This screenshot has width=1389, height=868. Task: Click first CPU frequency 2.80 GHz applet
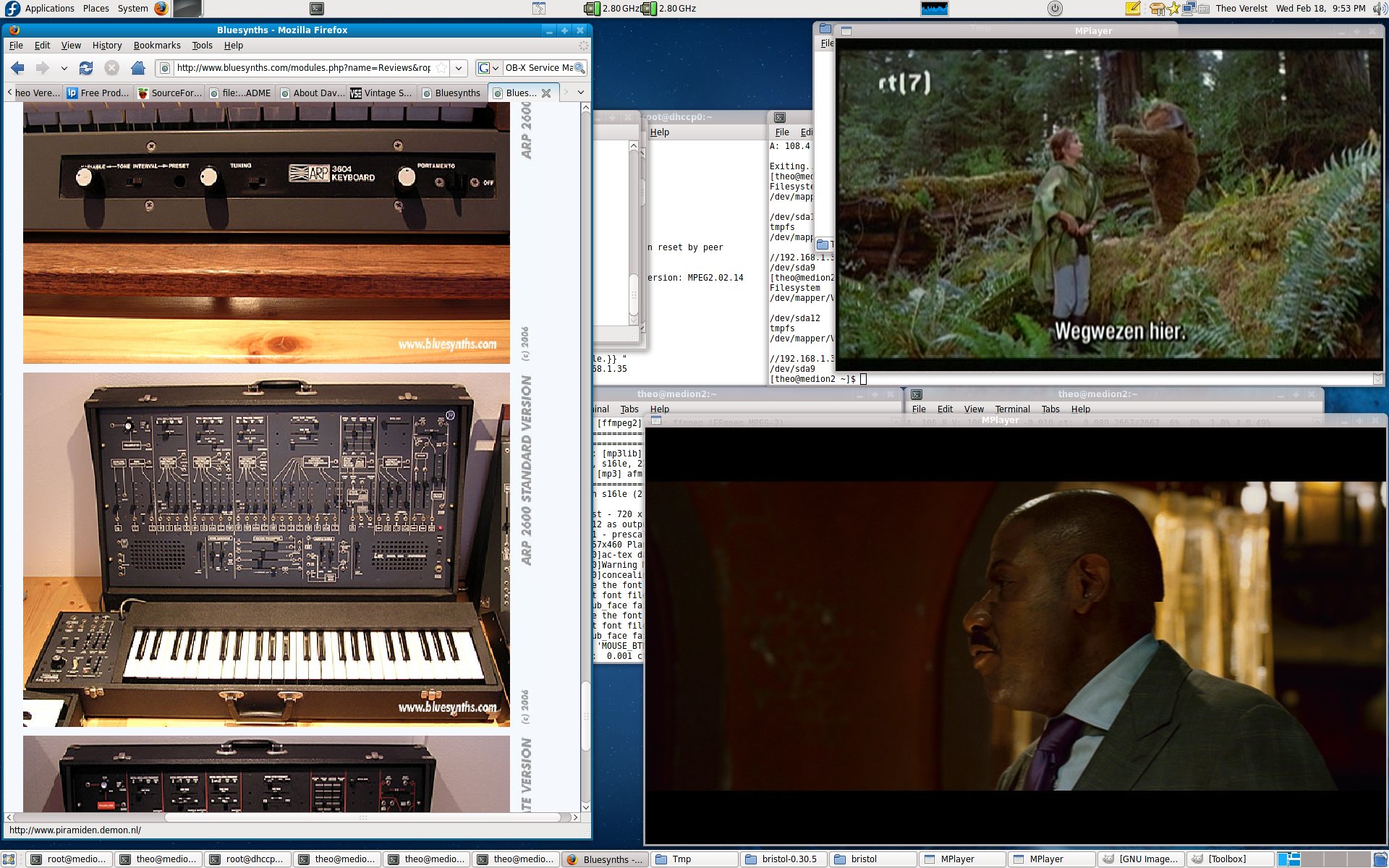pos(611,9)
